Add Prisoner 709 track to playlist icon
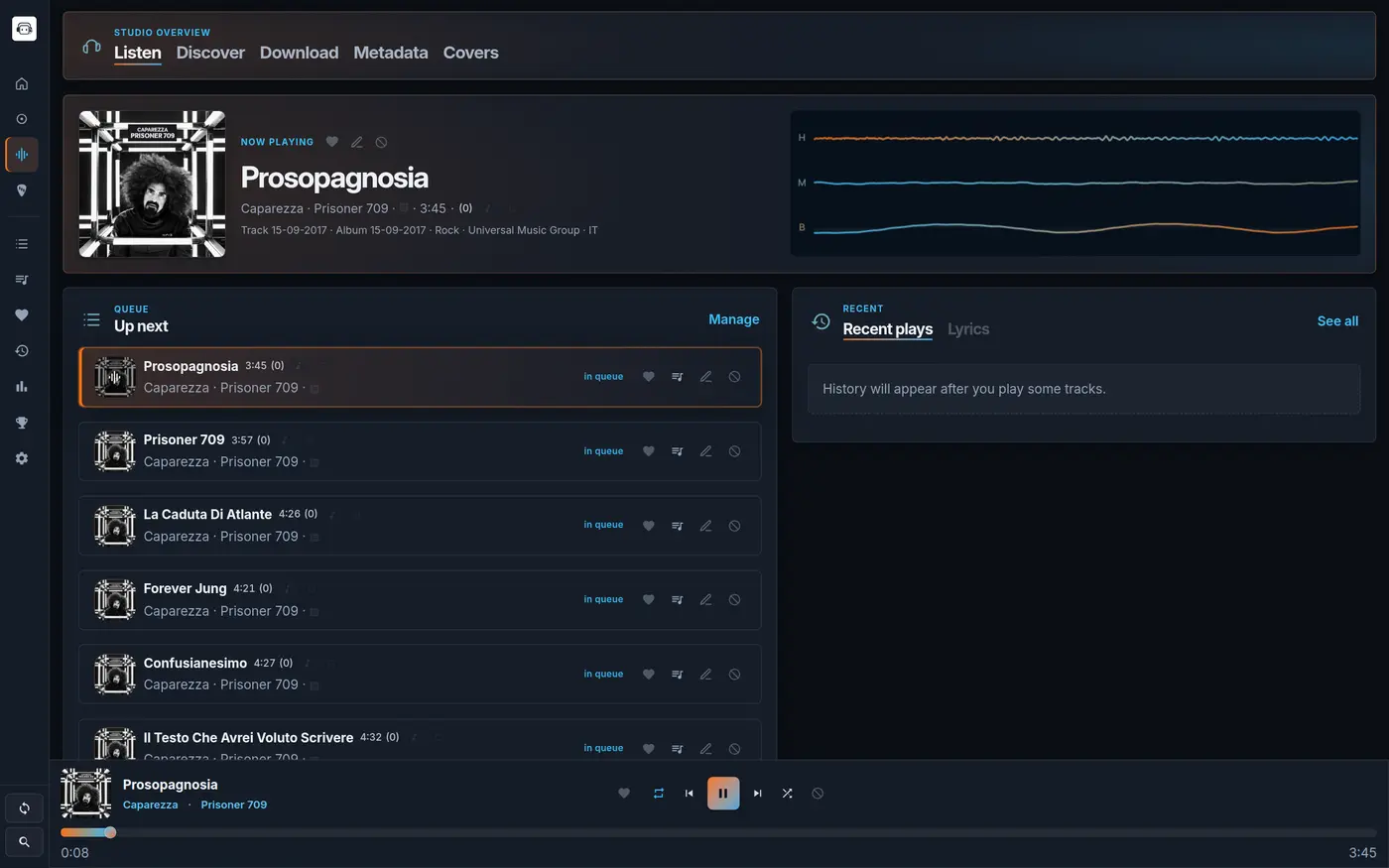Viewport: 1389px width, 868px height. click(678, 451)
